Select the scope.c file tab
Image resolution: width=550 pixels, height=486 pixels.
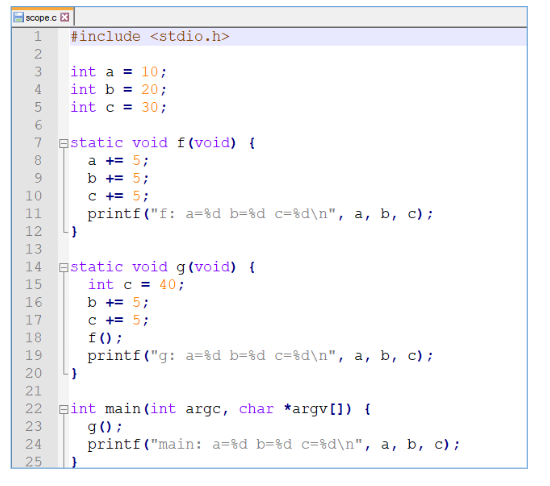click(x=42, y=17)
